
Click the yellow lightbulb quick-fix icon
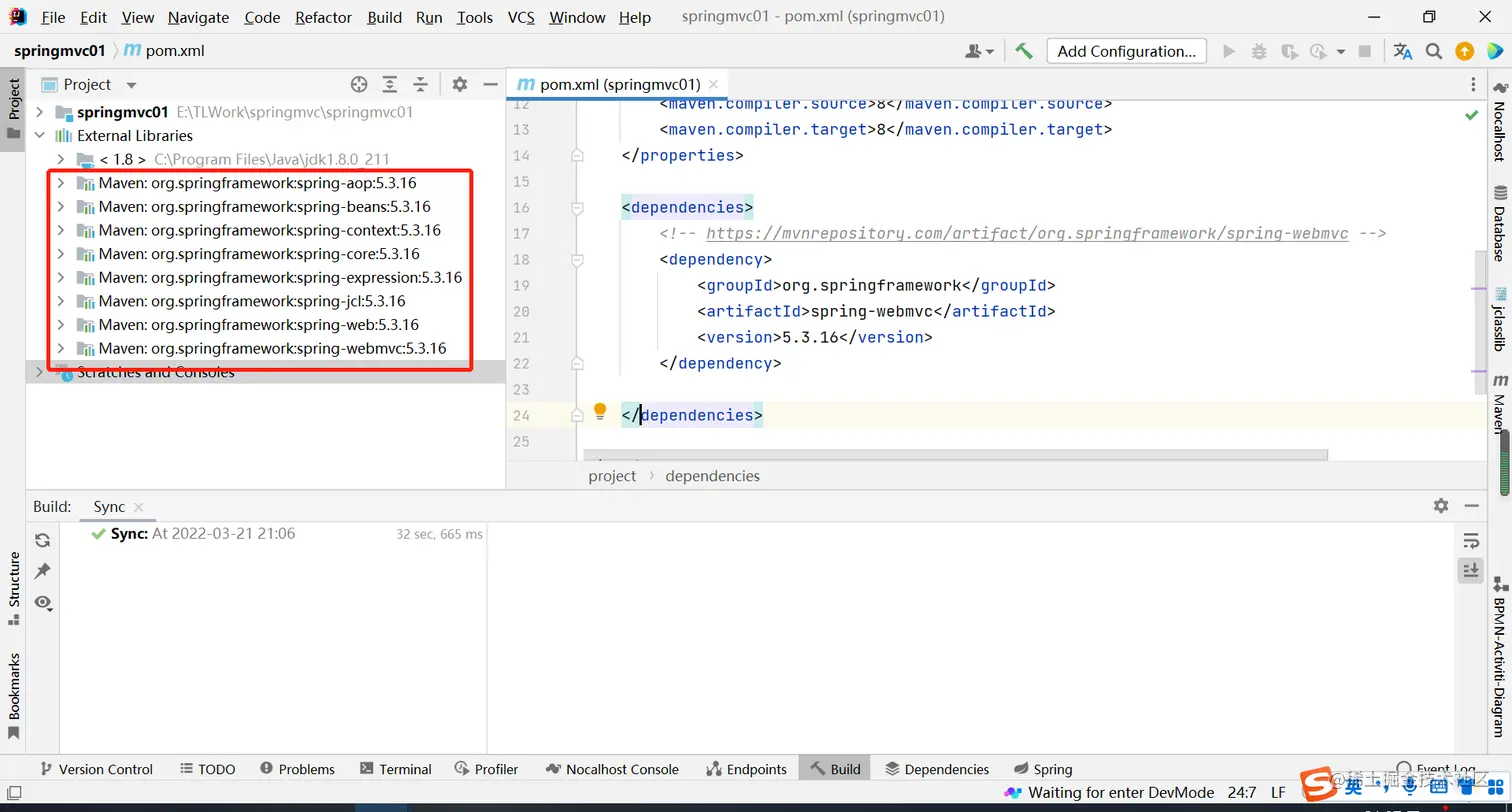pos(600,411)
